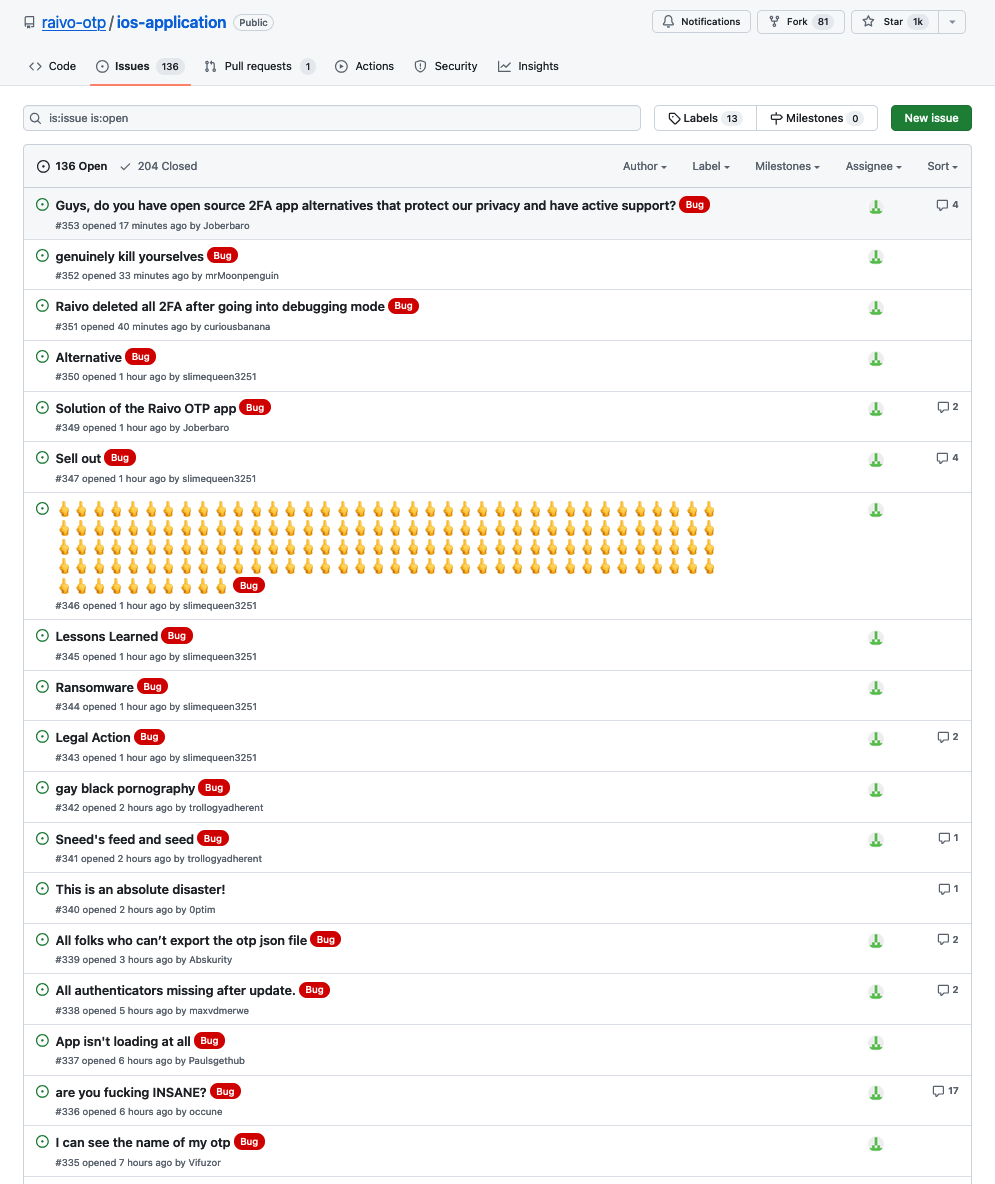Screen dimensions: 995x1184
Task: Open the Insights tab
Action: pos(528,66)
